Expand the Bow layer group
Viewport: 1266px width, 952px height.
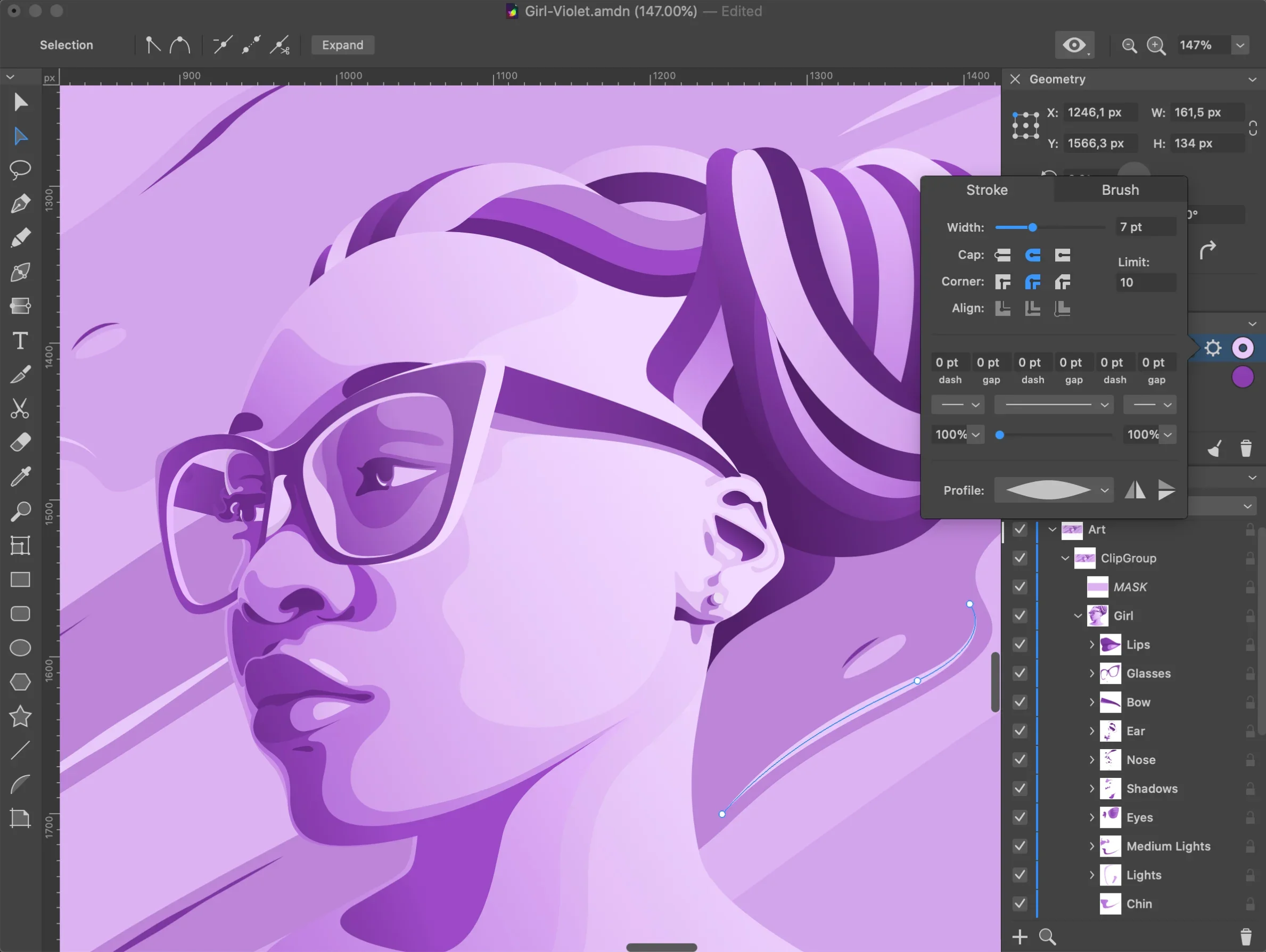point(1091,702)
